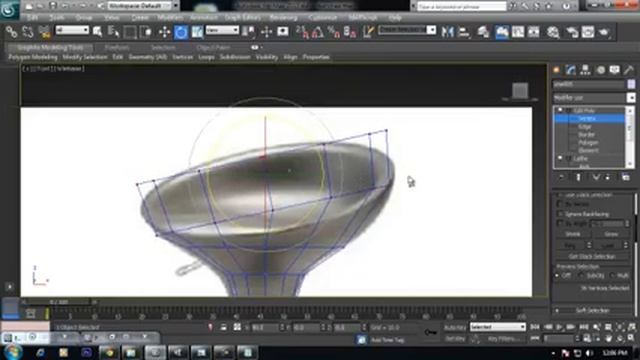Select the Multi preview selection radio
640x360 pixels.
(x=612, y=276)
